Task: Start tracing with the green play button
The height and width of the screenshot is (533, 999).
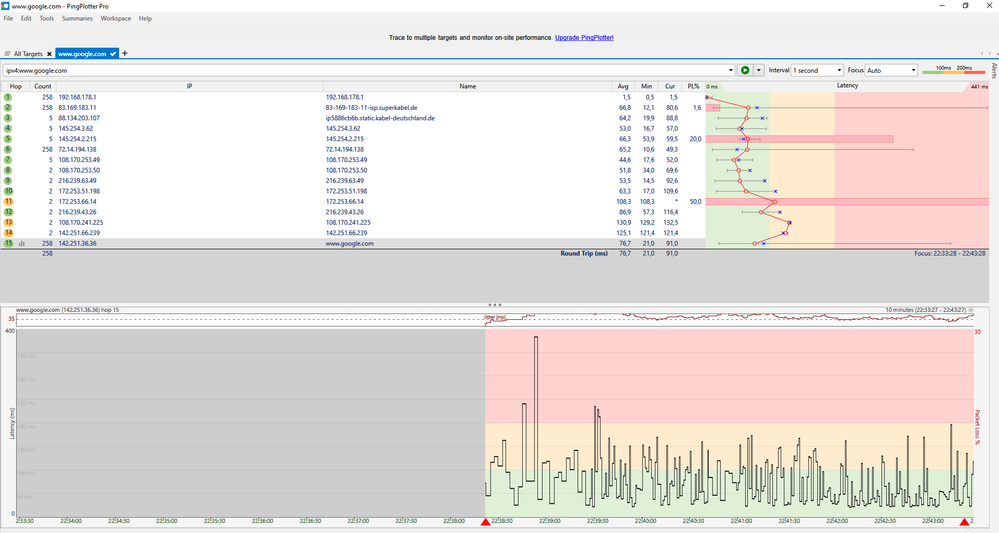Action: pos(744,71)
